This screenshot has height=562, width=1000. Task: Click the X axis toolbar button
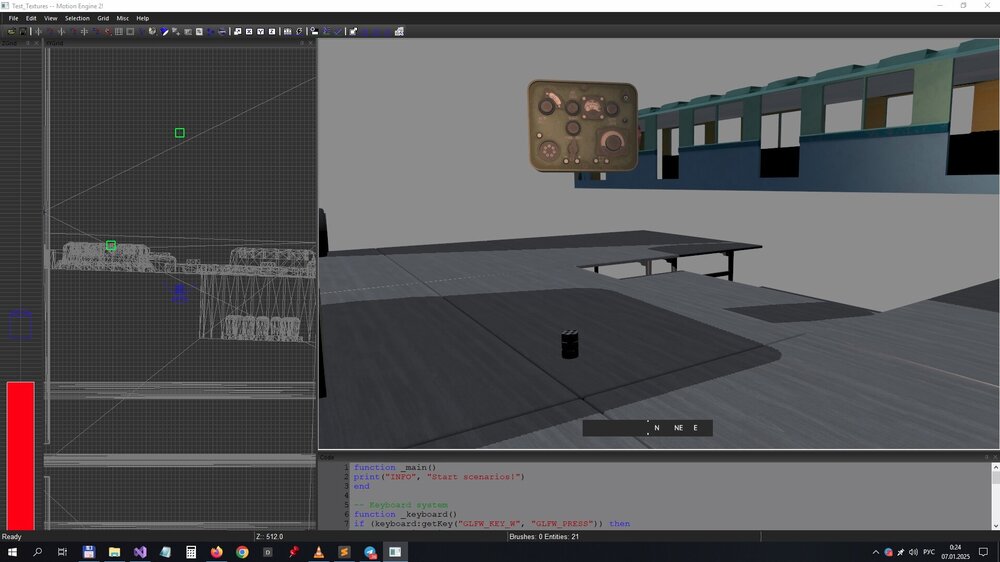(x=249, y=31)
